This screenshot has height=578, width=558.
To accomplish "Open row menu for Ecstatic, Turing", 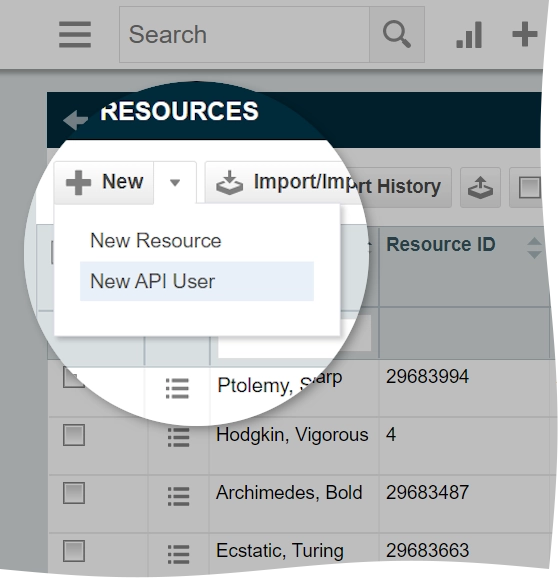I will click(x=178, y=554).
